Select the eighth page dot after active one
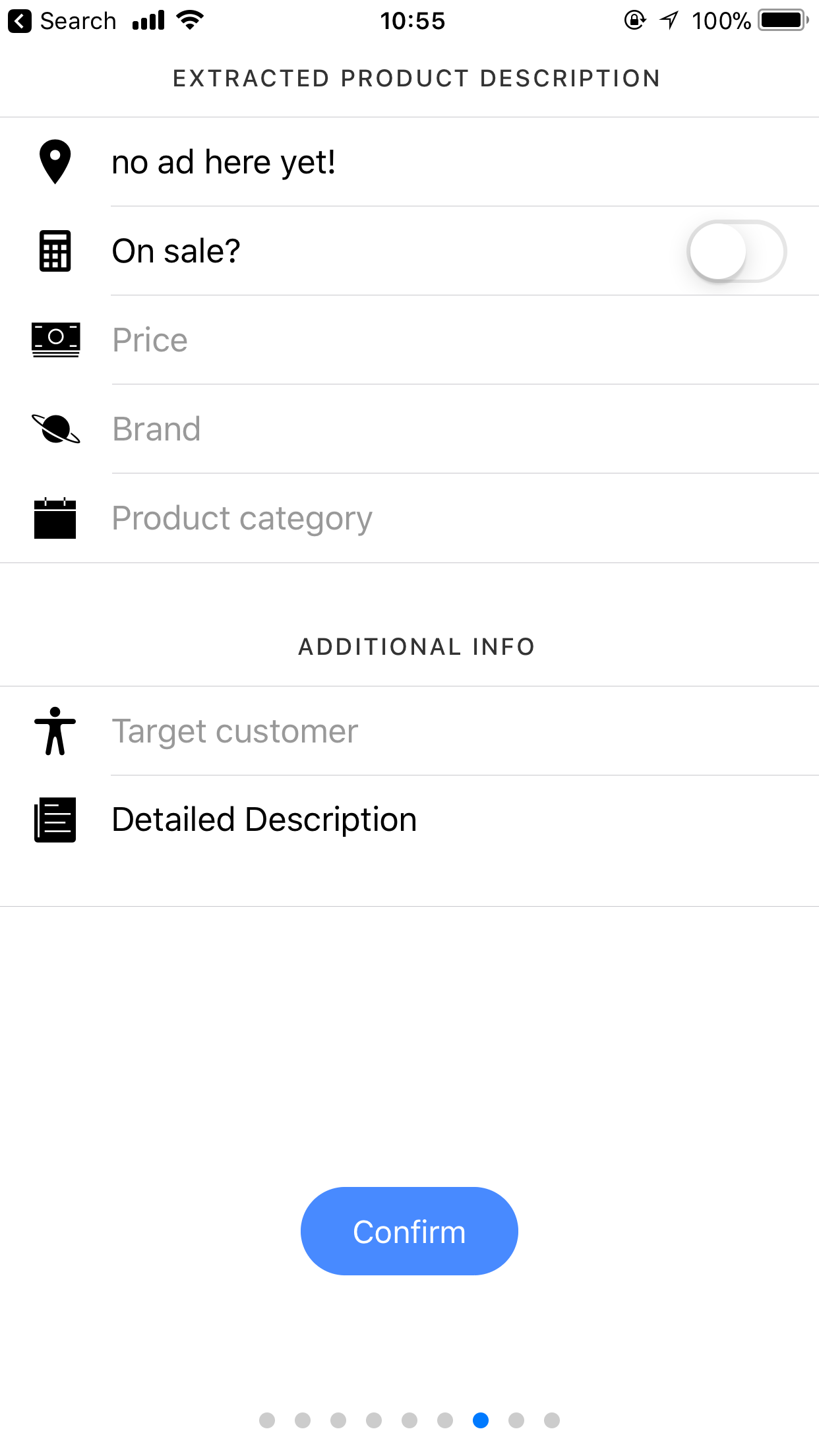Viewport: 819px width, 1456px height. pos(516,1420)
